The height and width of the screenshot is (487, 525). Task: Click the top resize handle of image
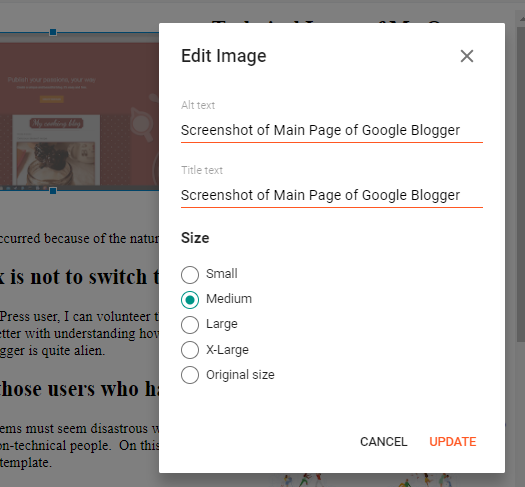(x=53, y=32)
